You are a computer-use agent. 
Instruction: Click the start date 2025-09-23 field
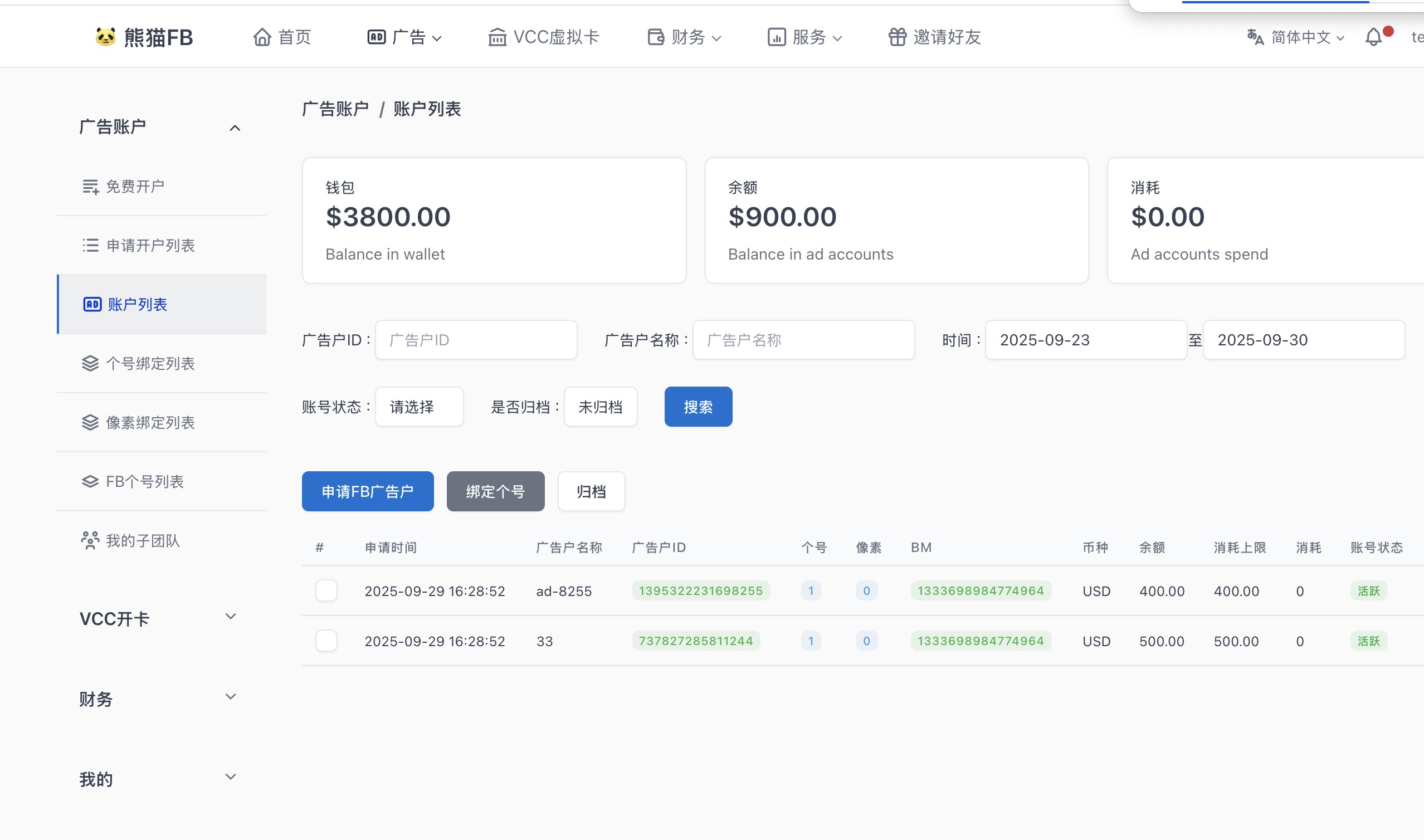[1085, 340]
